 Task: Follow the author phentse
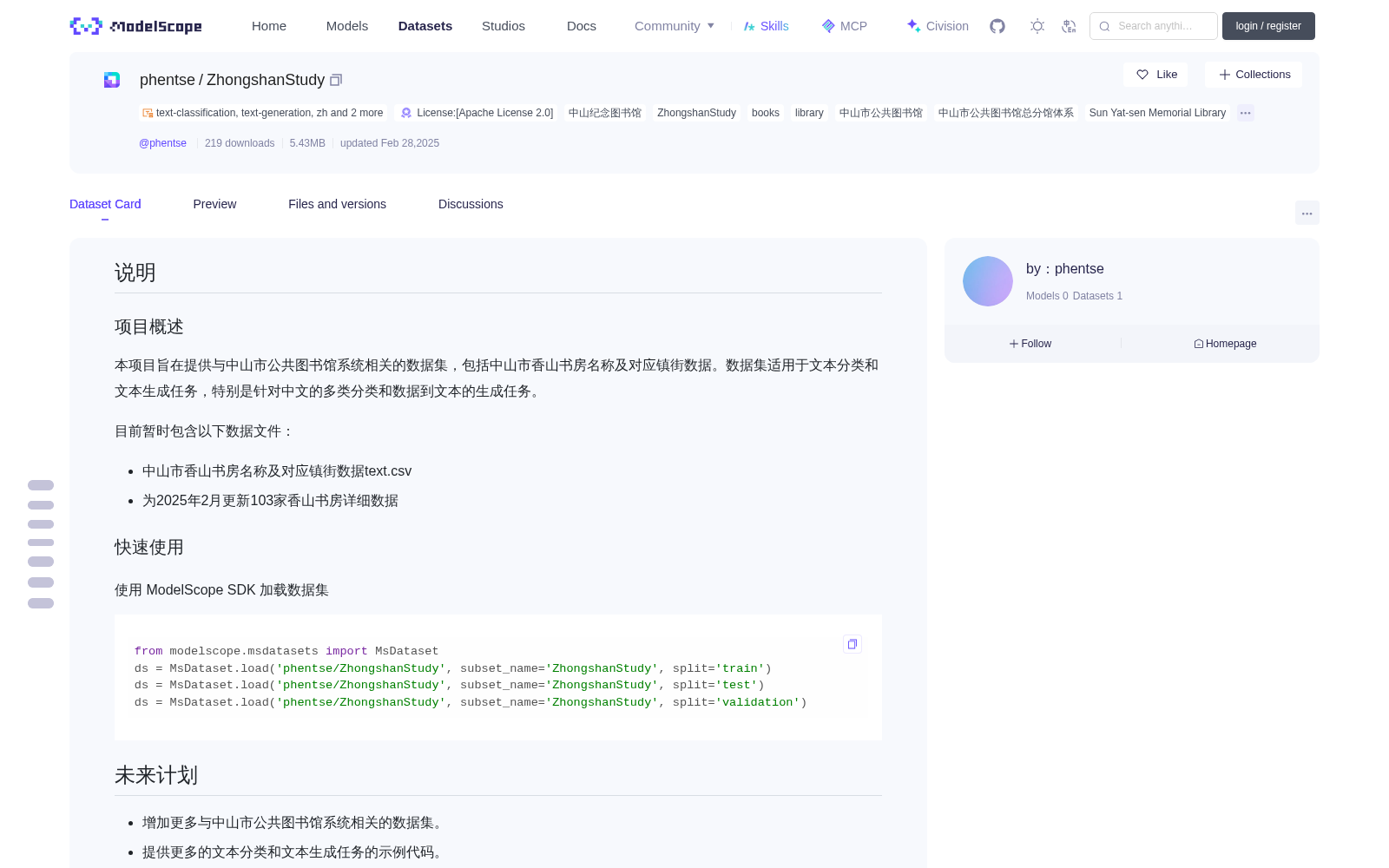(1030, 344)
